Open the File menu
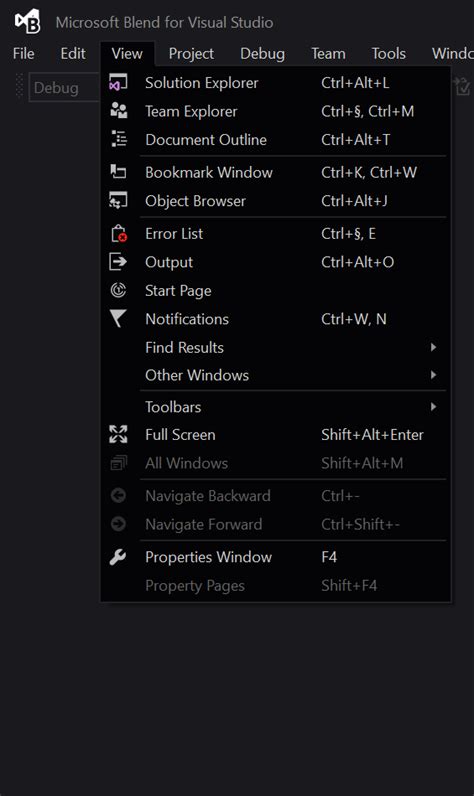Screen dimensions: 474x796 pos(24,53)
